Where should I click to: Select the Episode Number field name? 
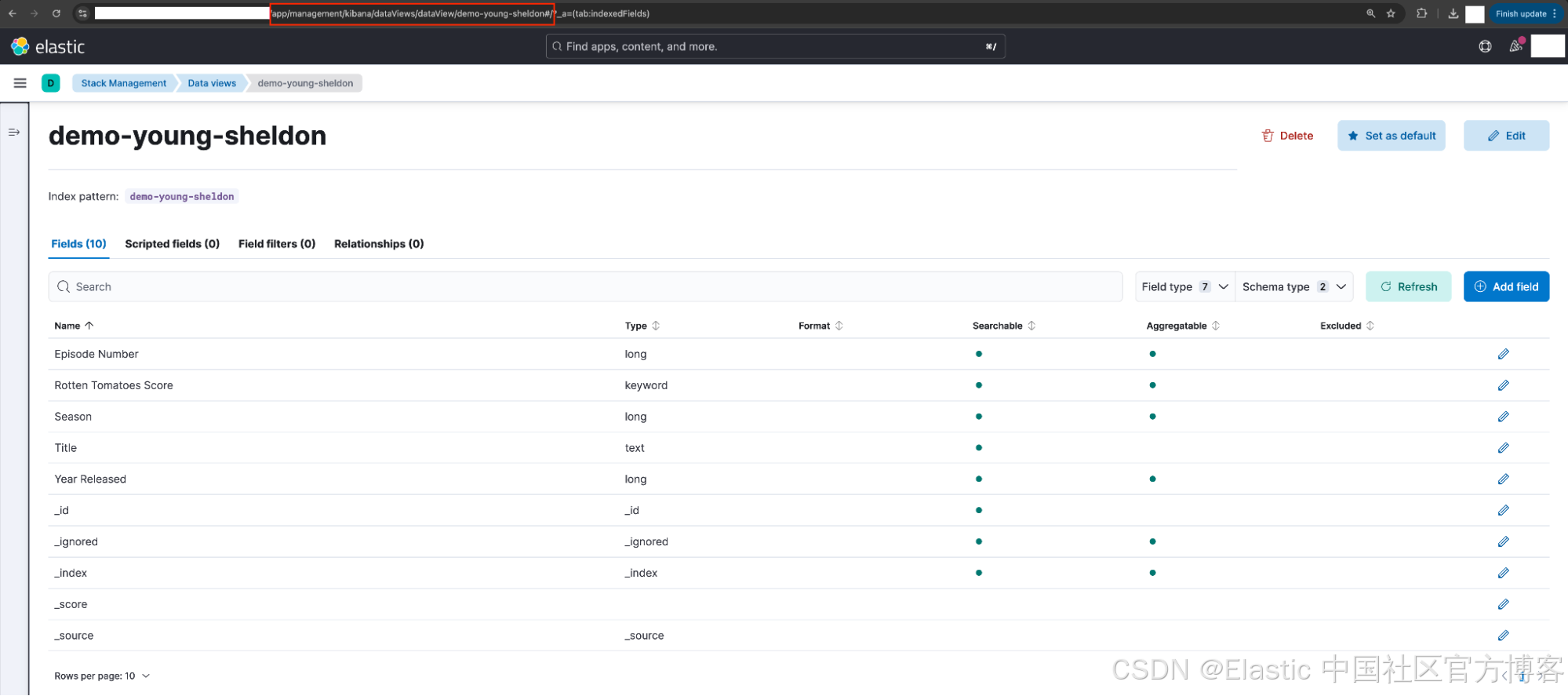pyautogui.click(x=96, y=354)
